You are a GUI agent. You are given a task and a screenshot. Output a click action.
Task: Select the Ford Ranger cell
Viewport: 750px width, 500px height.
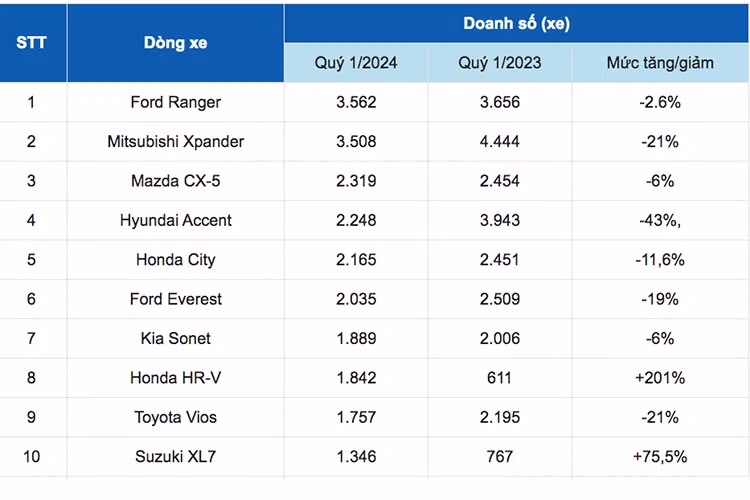click(176, 102)
